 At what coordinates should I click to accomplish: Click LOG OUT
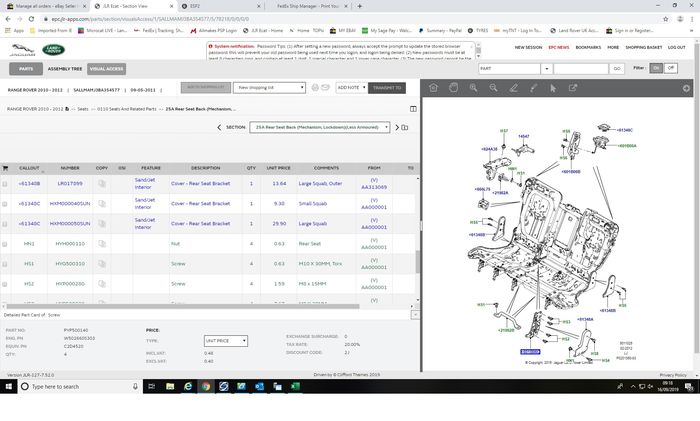(x=676, y=47)
